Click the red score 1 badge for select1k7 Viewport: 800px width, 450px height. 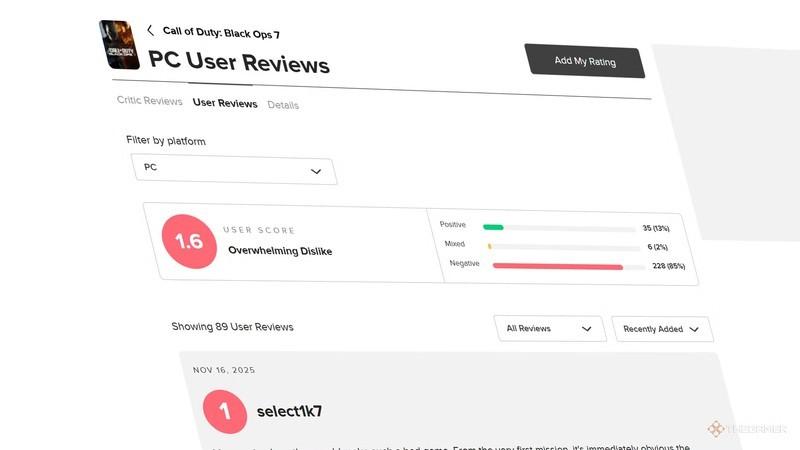[x=225, y=412]
